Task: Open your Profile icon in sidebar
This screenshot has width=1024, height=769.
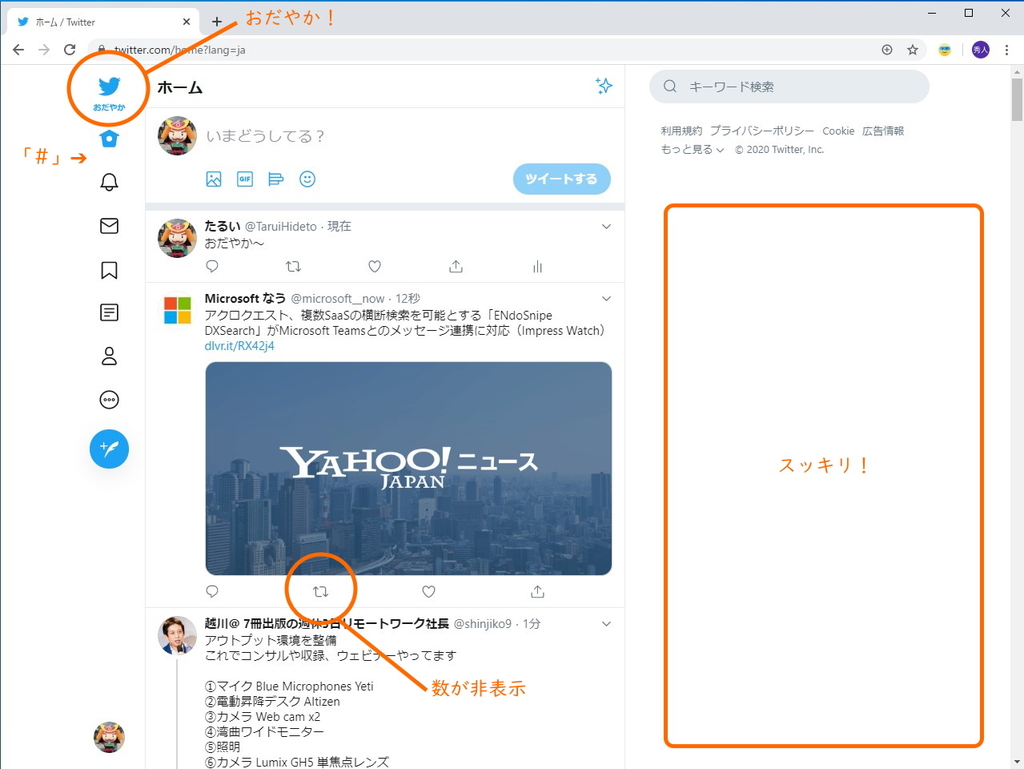Action: point(109,356)
